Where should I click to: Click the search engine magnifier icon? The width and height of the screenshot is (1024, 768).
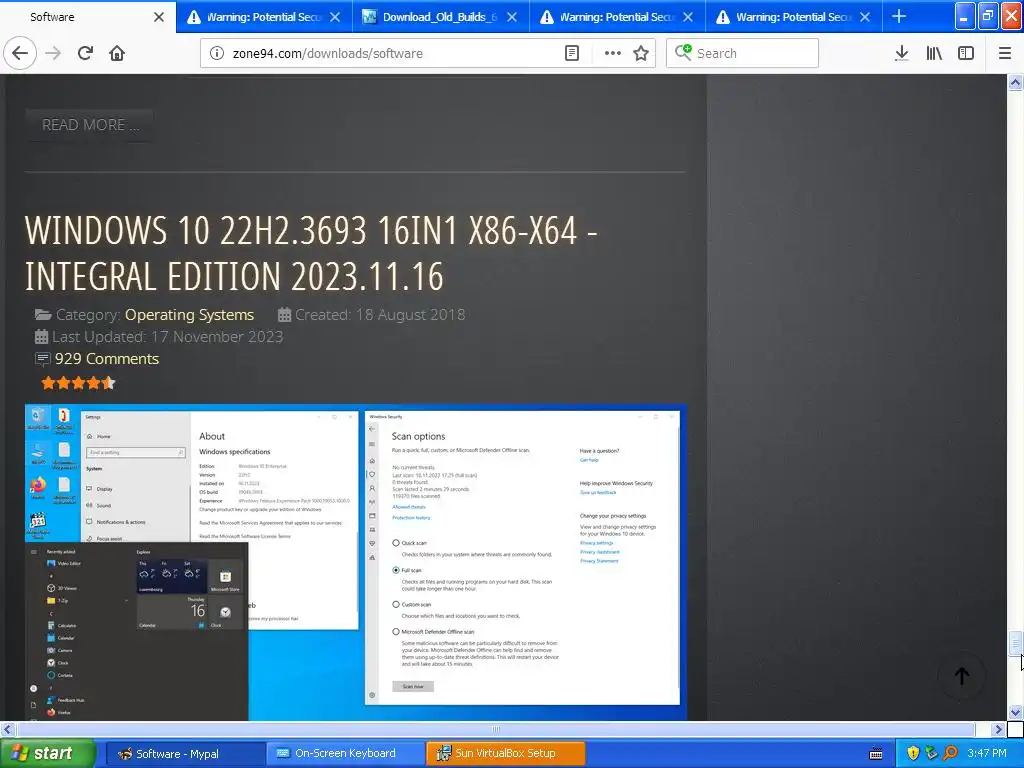682,52
